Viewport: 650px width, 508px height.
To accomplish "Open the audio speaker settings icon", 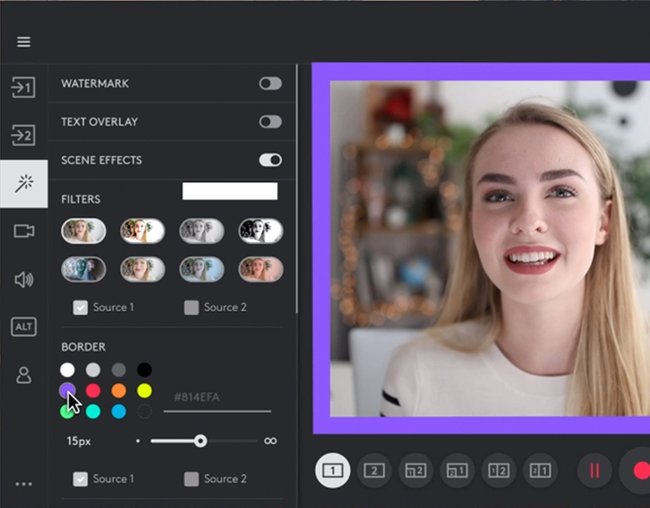I will 24,280.
